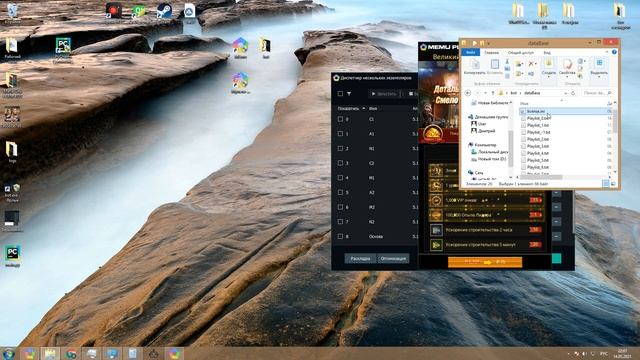Tick the checkbox for instance row 1

[340, 134]
